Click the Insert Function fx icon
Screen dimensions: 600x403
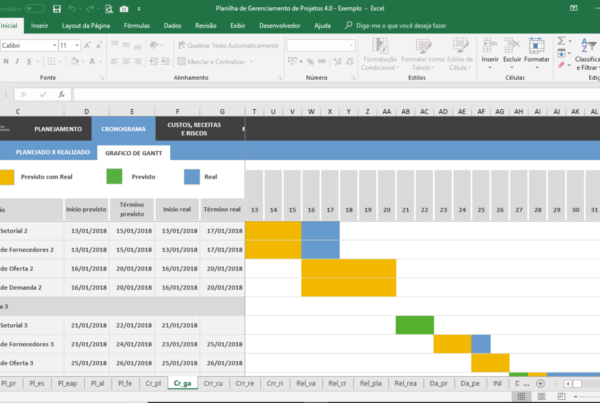61,94
